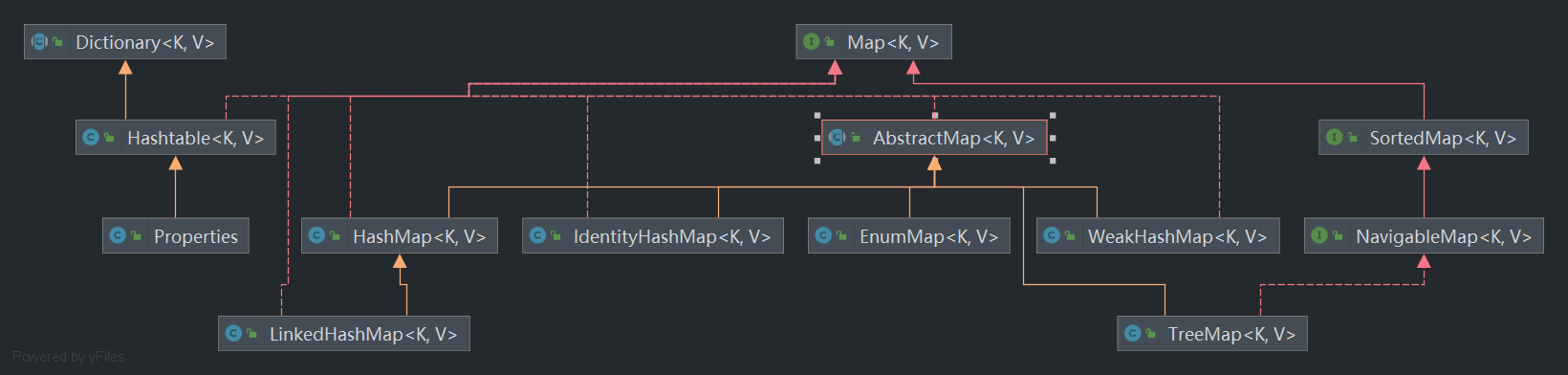Select the HashMap<K, V> node
1568x375 pixels.
(400, 236)
